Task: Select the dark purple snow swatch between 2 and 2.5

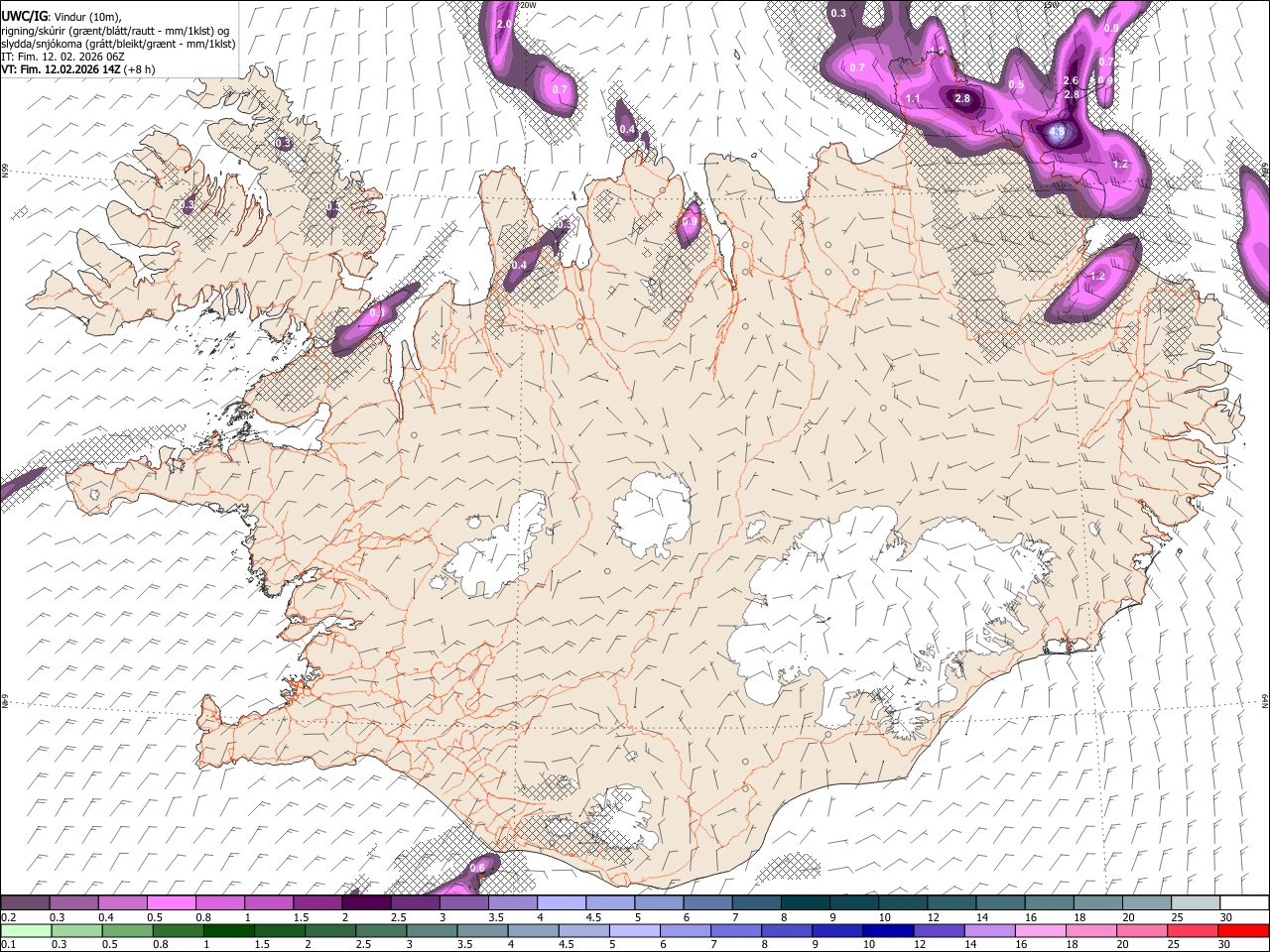Action: [x=366, y=903]
